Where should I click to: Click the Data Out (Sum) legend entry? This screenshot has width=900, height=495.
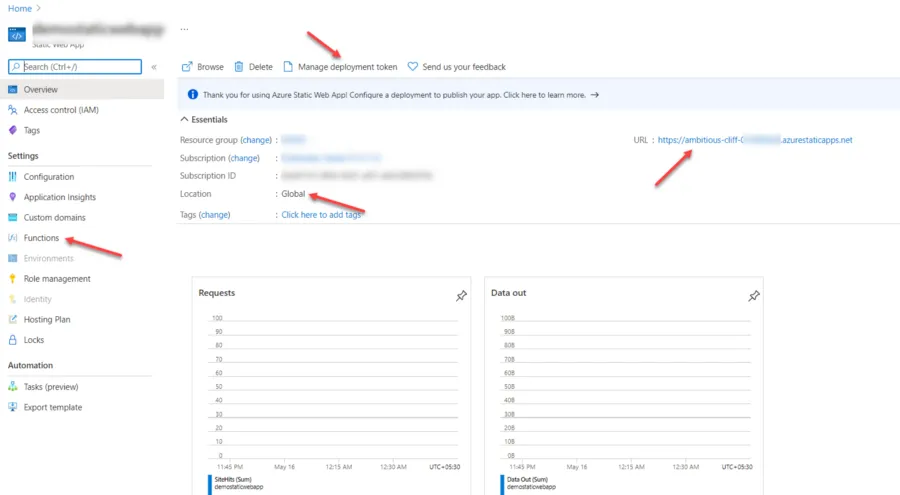(528, 483)
